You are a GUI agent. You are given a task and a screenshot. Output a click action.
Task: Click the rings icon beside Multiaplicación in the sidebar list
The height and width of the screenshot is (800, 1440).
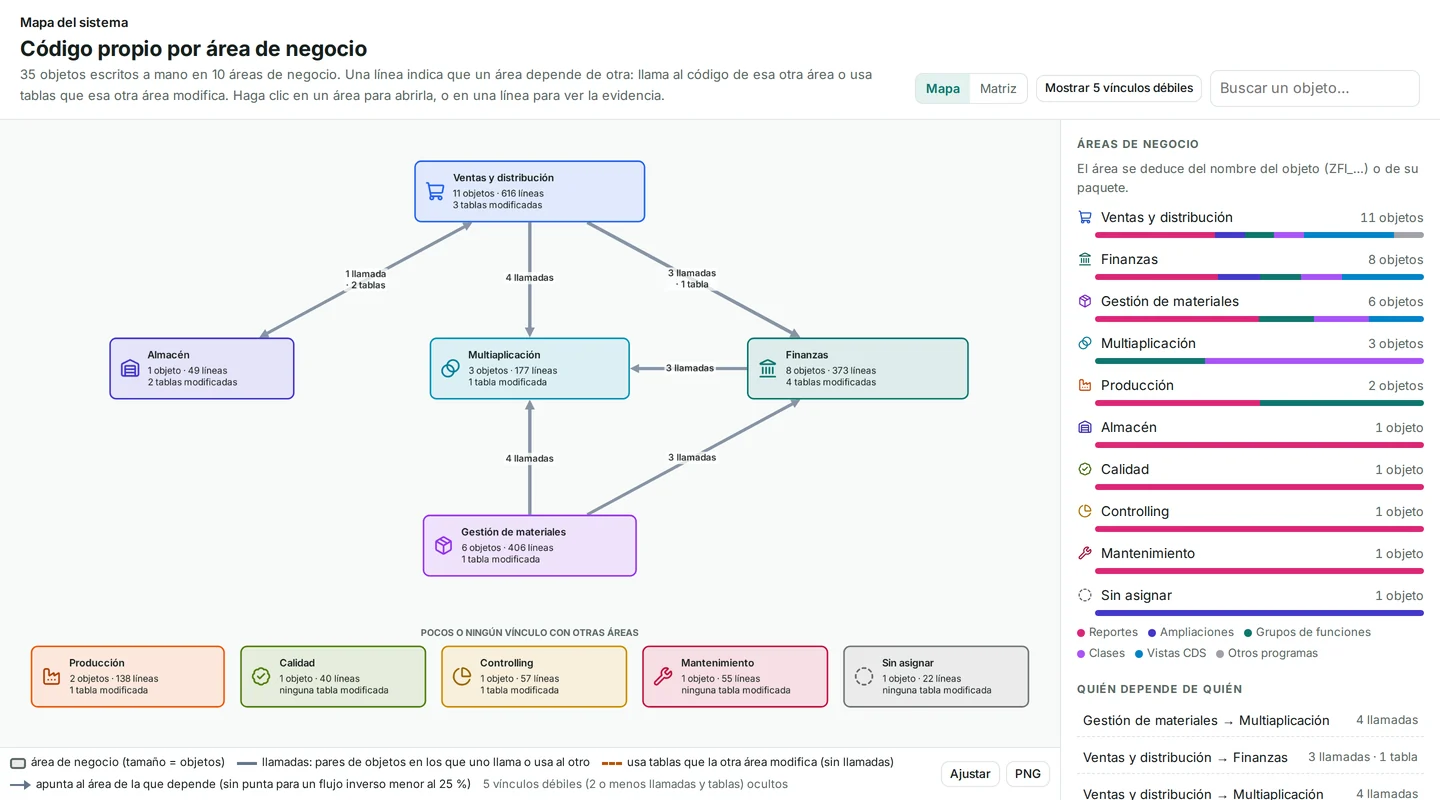tap(1085, 343)
